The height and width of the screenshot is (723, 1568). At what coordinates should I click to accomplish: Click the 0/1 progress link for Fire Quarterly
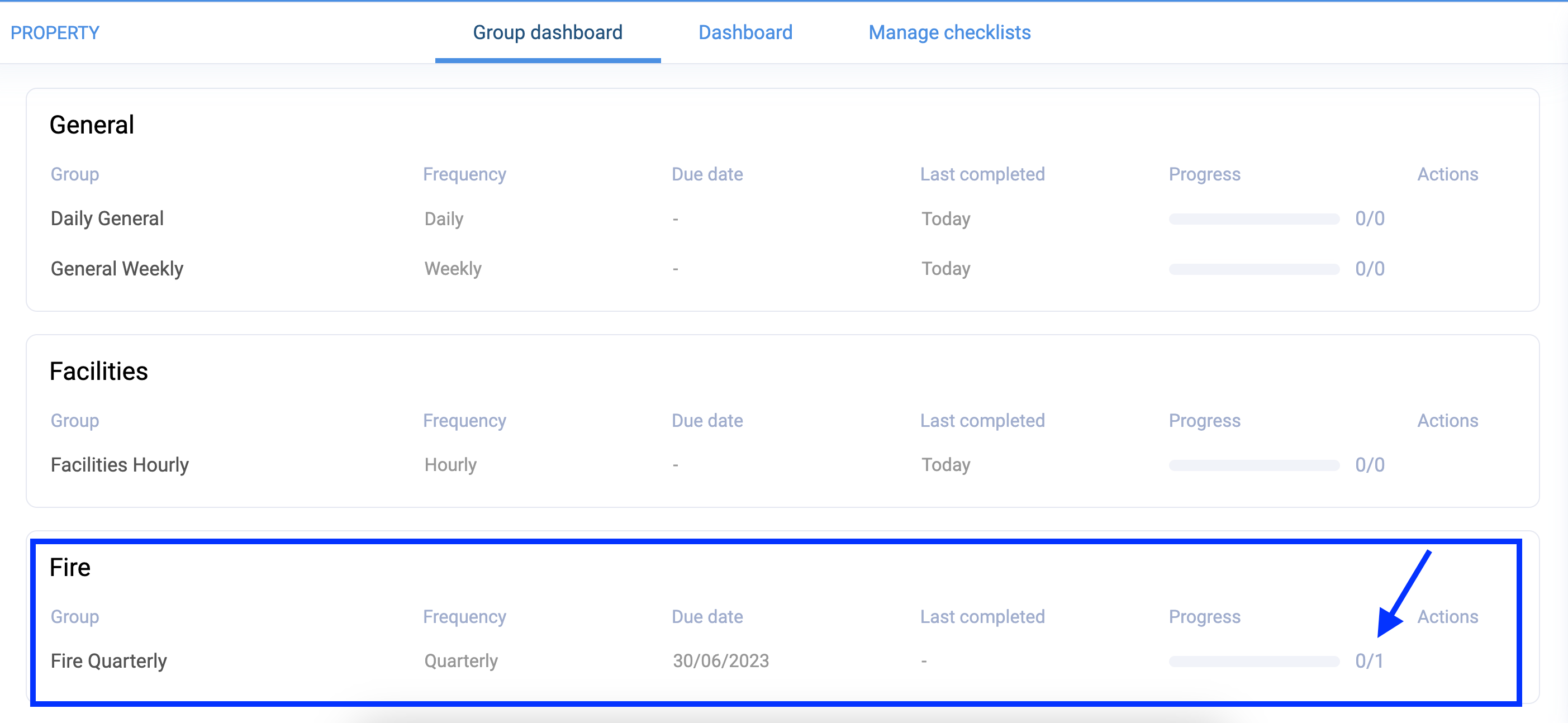(x=1369, y=660)
